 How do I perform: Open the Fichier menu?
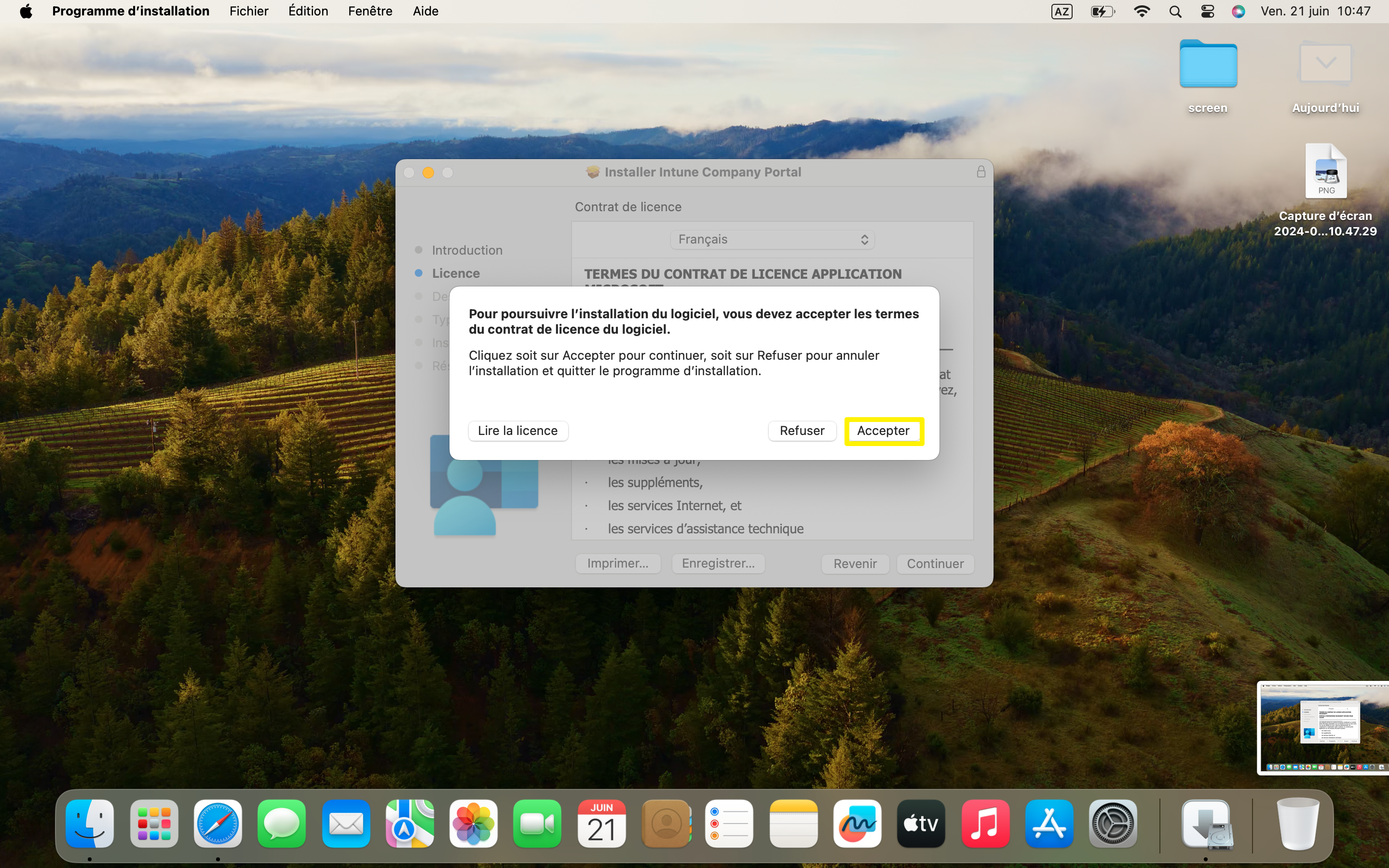point(248,12)
